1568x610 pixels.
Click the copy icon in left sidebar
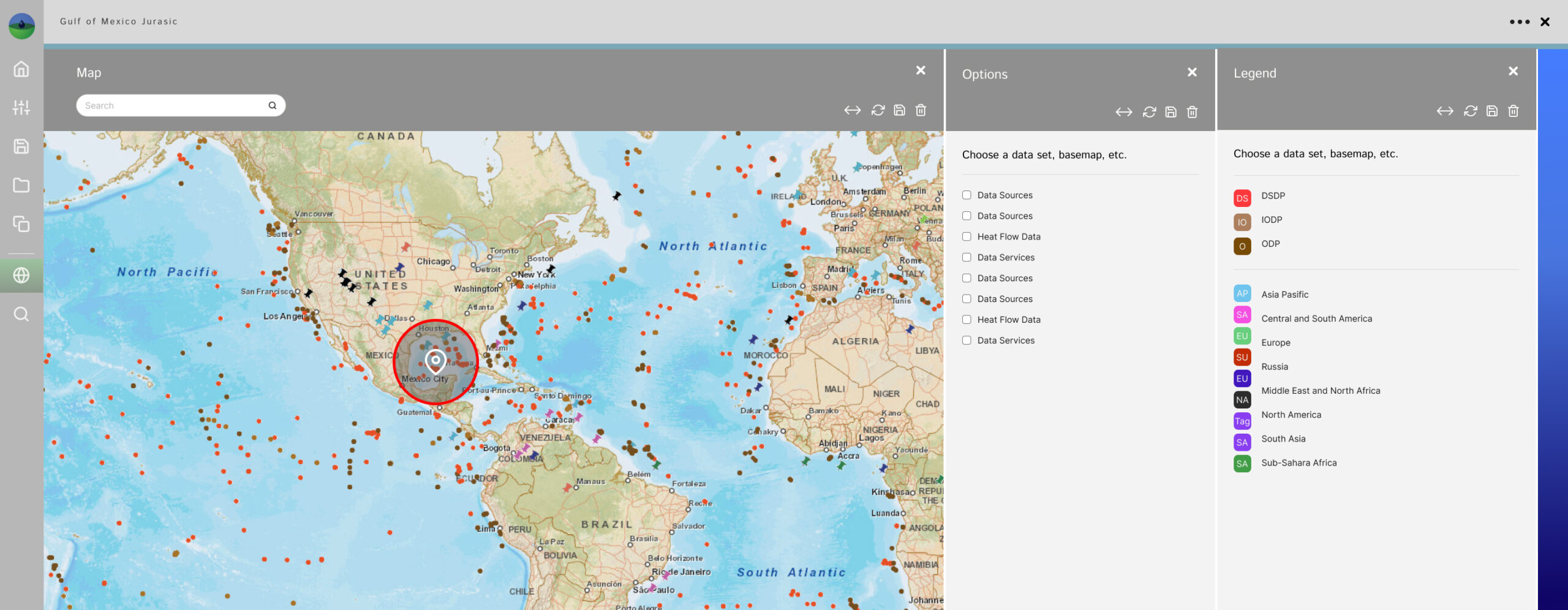(x=21, y=224)
